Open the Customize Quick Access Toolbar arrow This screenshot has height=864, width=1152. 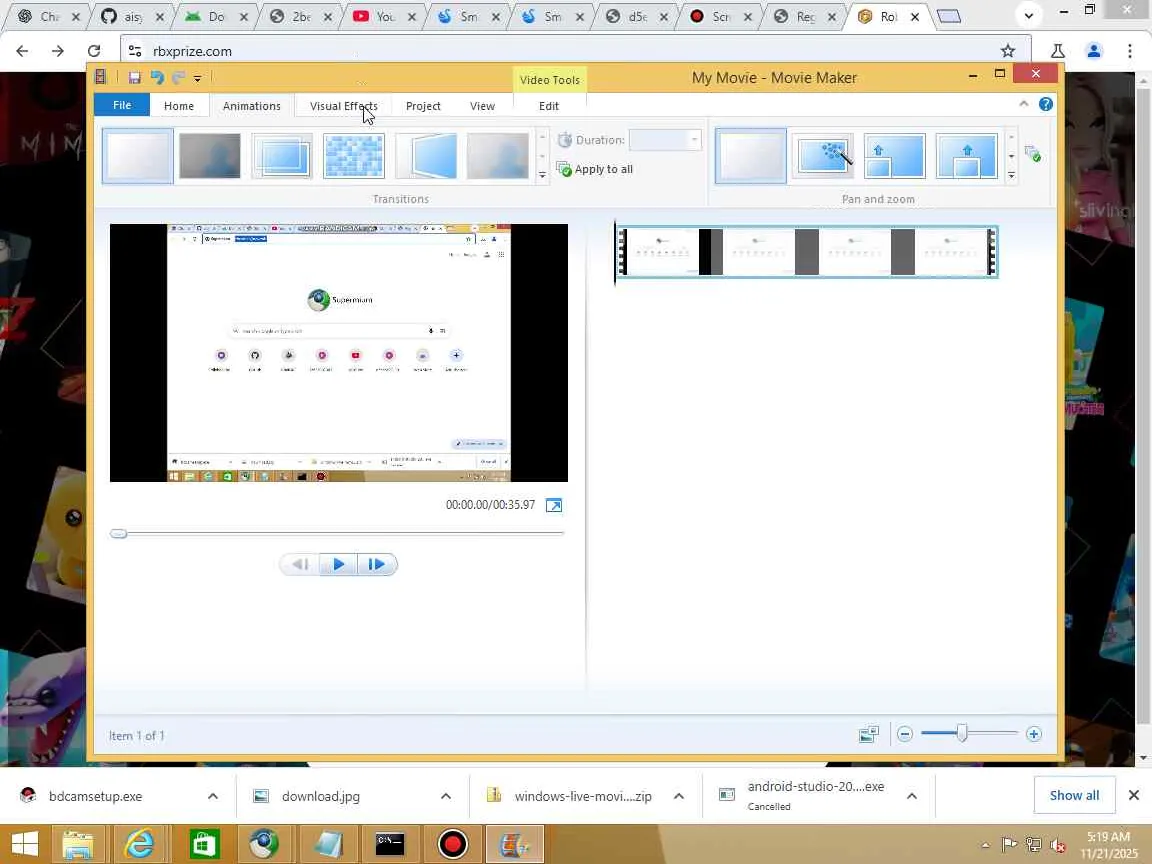(x=198, y=78)
